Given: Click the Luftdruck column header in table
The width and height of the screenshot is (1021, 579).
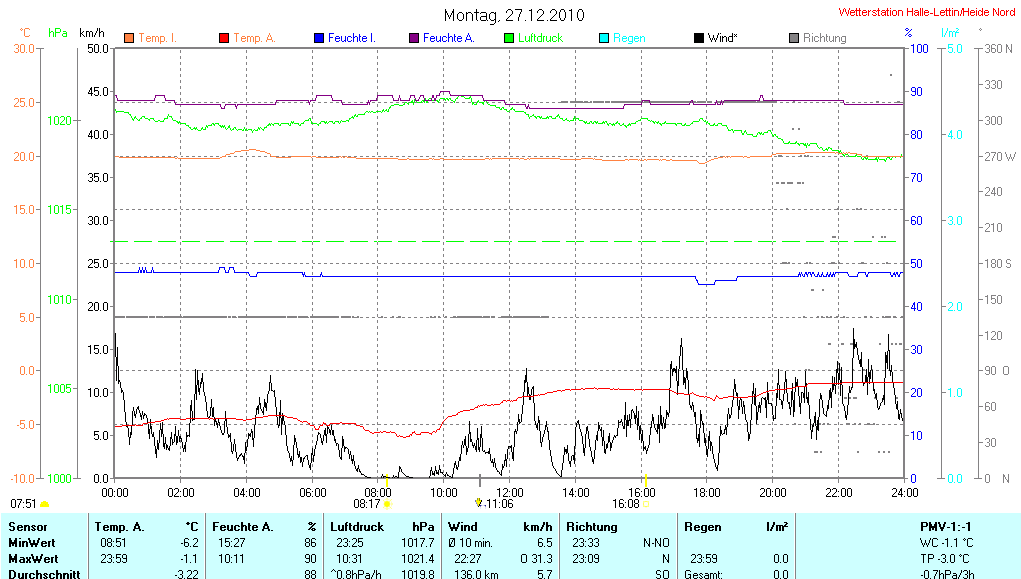Looking at the screenshot, I should 356,526.
